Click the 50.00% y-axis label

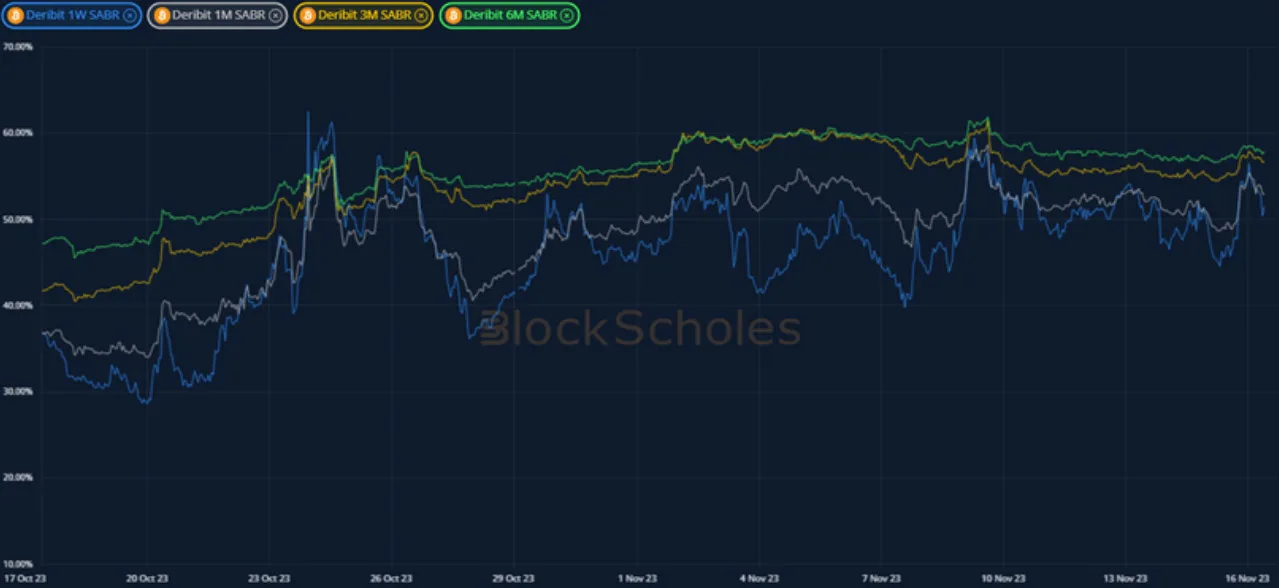(18, 219)
